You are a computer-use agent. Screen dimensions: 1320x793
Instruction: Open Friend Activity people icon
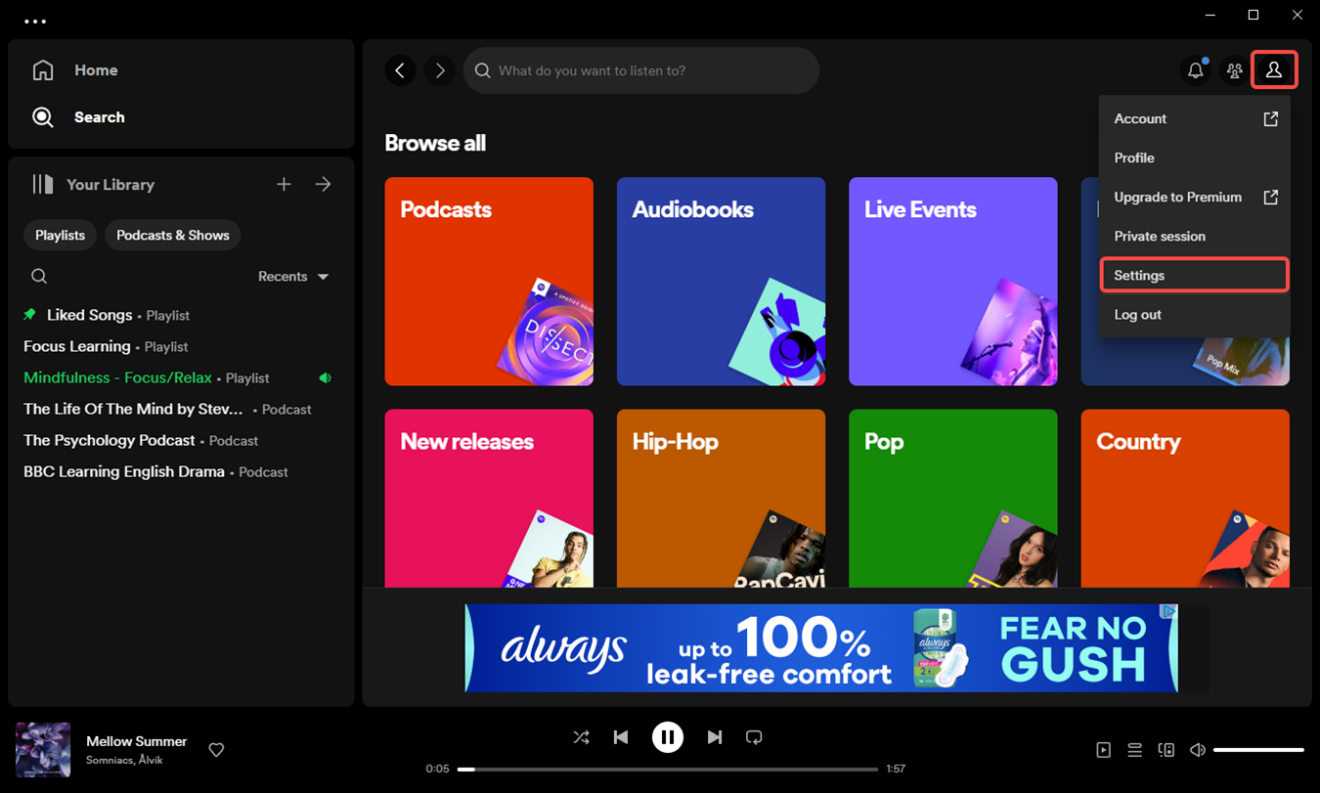pos(1234,70)
